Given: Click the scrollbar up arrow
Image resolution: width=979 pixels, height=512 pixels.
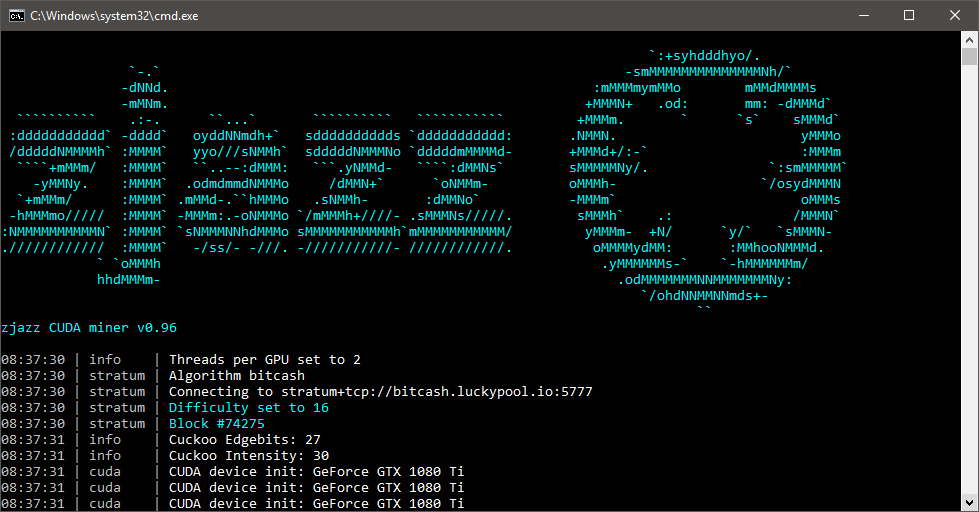Looking at the screenshot, I should click(x=969, y=39).
